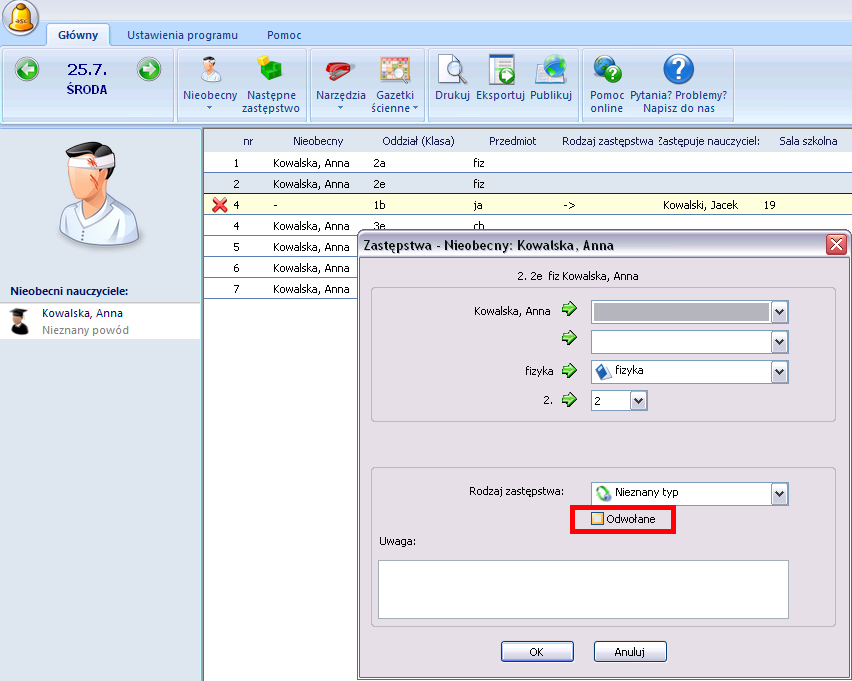Click green arrow beside the empty second combo box

569,338
